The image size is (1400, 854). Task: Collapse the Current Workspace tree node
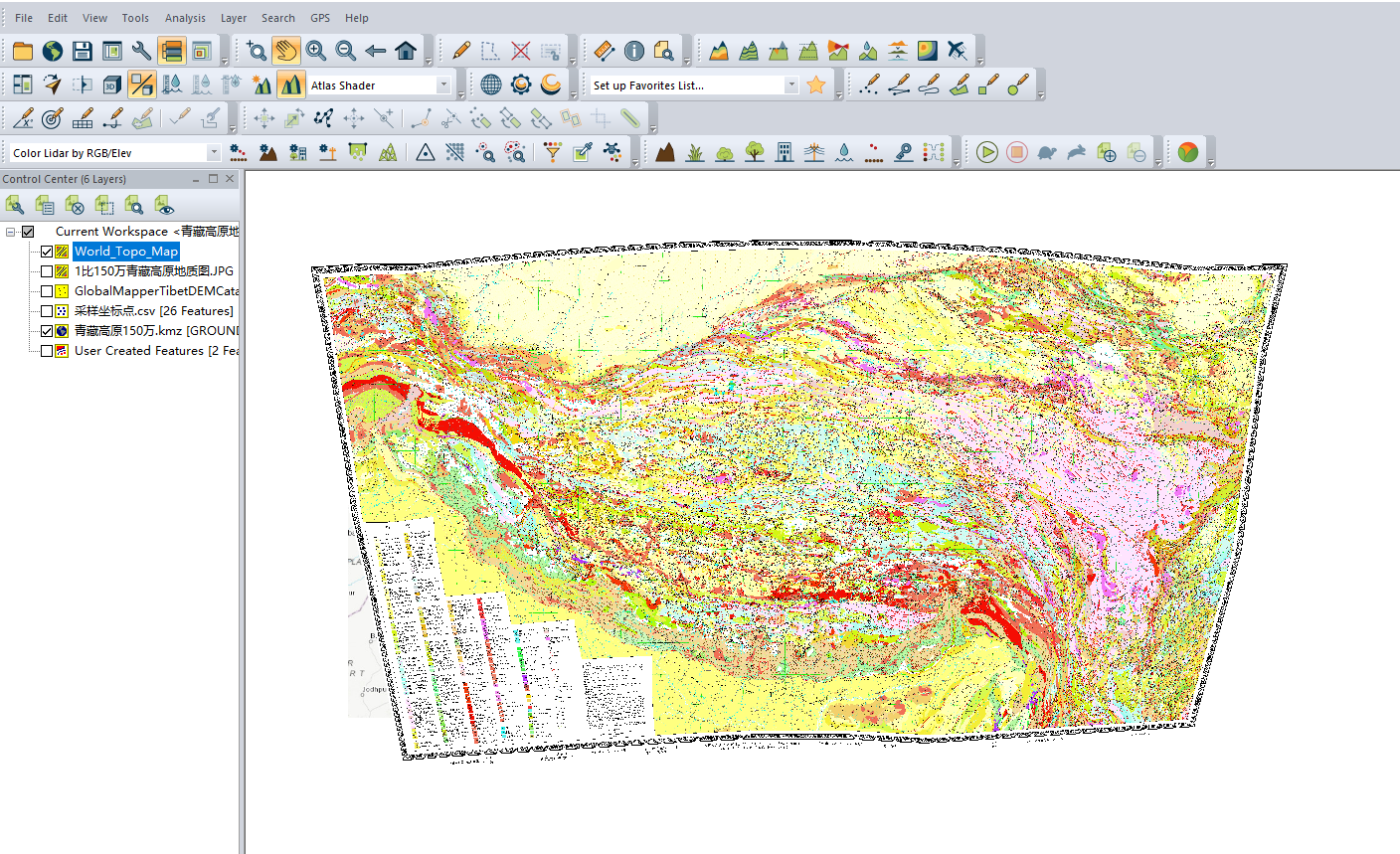10,232
